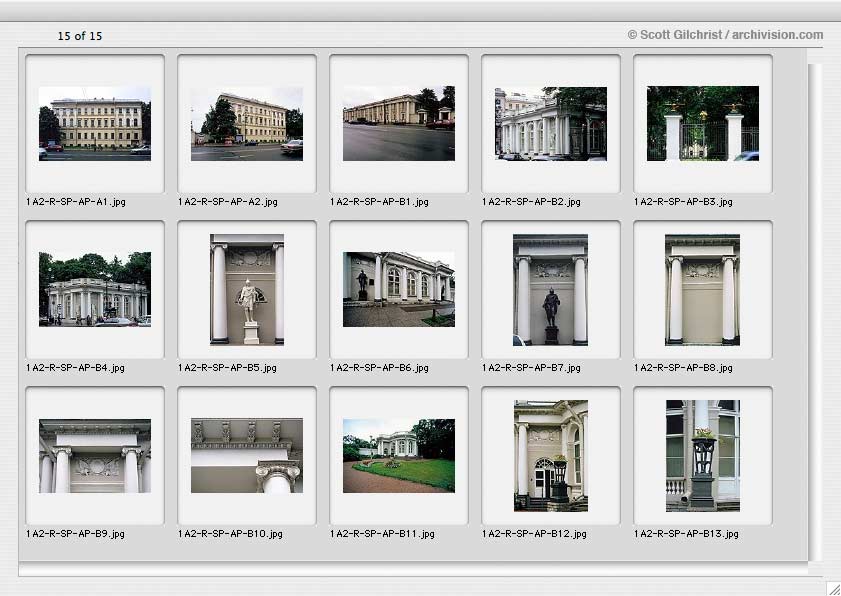Click the filename 1A2-R-SP-AP-B13.jpg
The width and height of the screenshot is (841, 596).
click(x=687, y=534)
